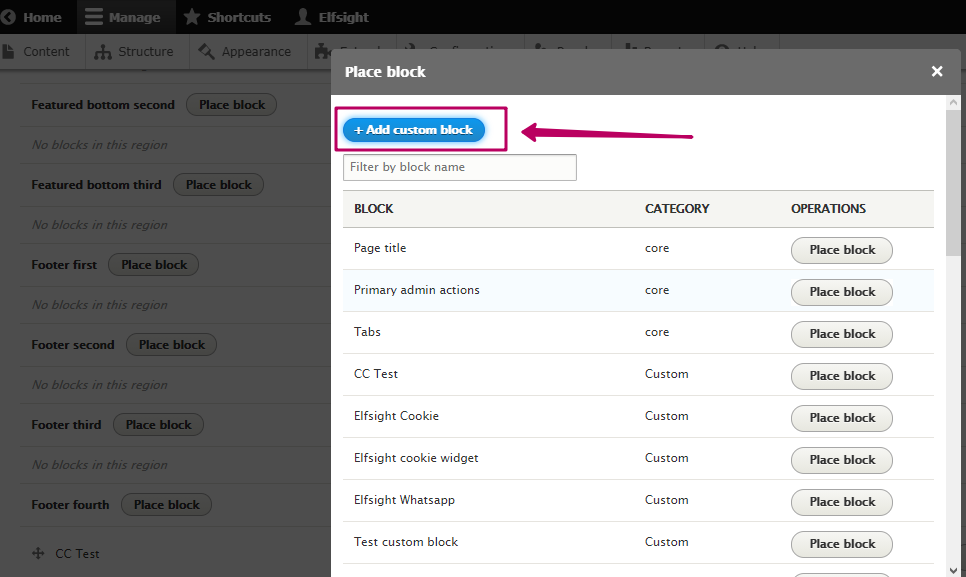The height and width of the screenshot is (577, 966).
Task: Click Place block beside Footer second
Action: coord(171,345)
